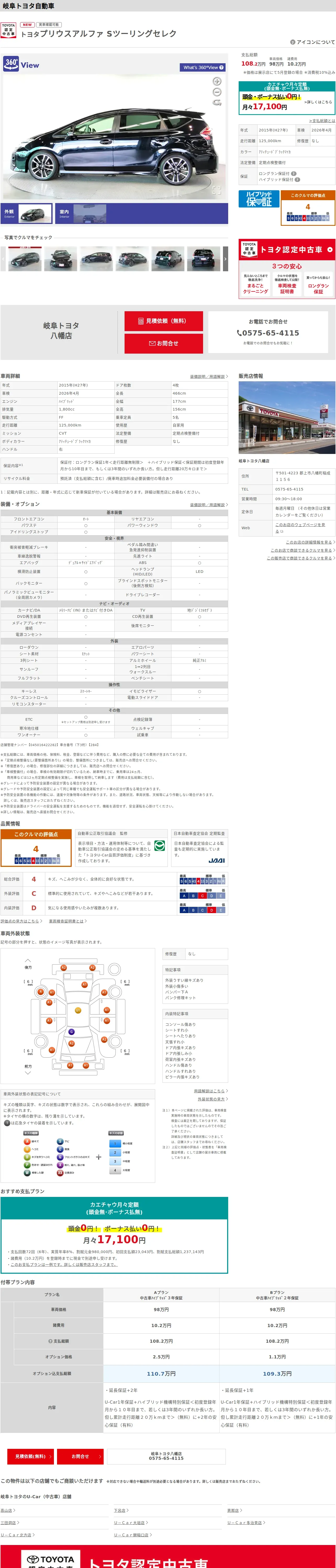
Task: Open このお店の詳細情報を見る link
Action: coord(310,542)
